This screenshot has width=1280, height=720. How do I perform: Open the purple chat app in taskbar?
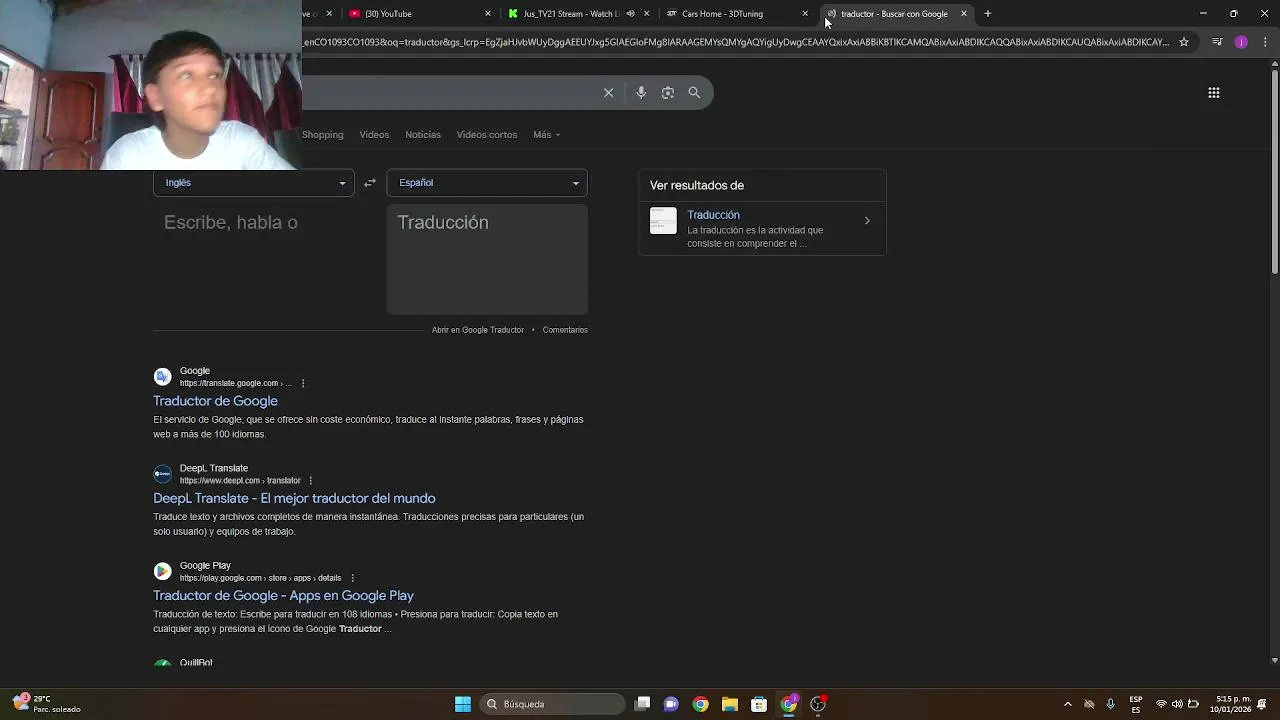[671, 704]
